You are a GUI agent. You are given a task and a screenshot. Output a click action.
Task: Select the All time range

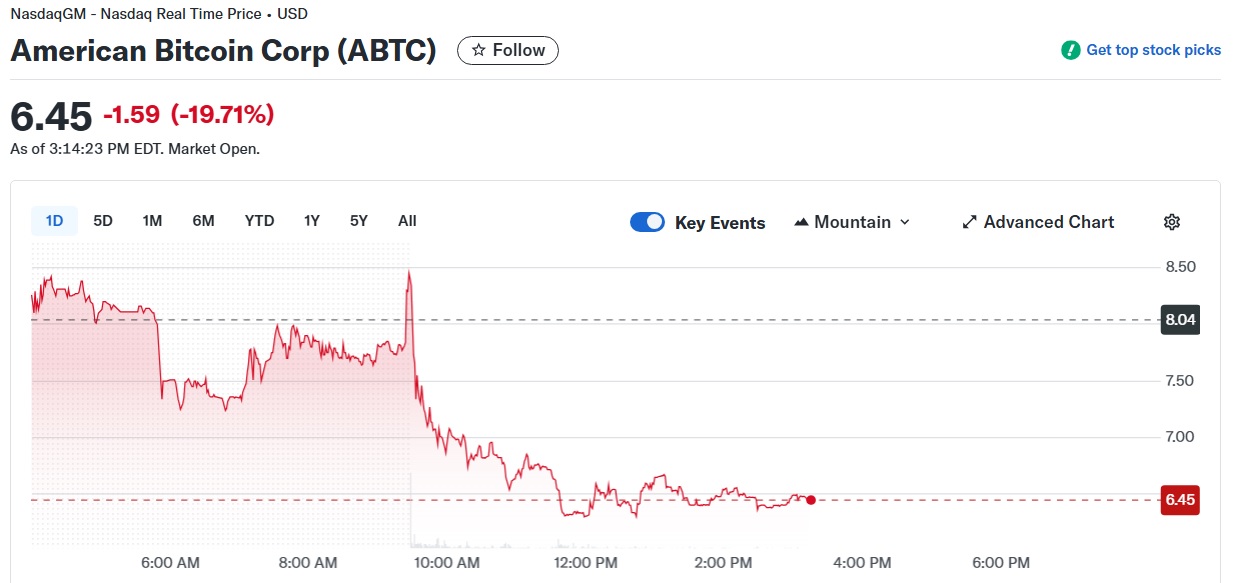click(407, 221)
